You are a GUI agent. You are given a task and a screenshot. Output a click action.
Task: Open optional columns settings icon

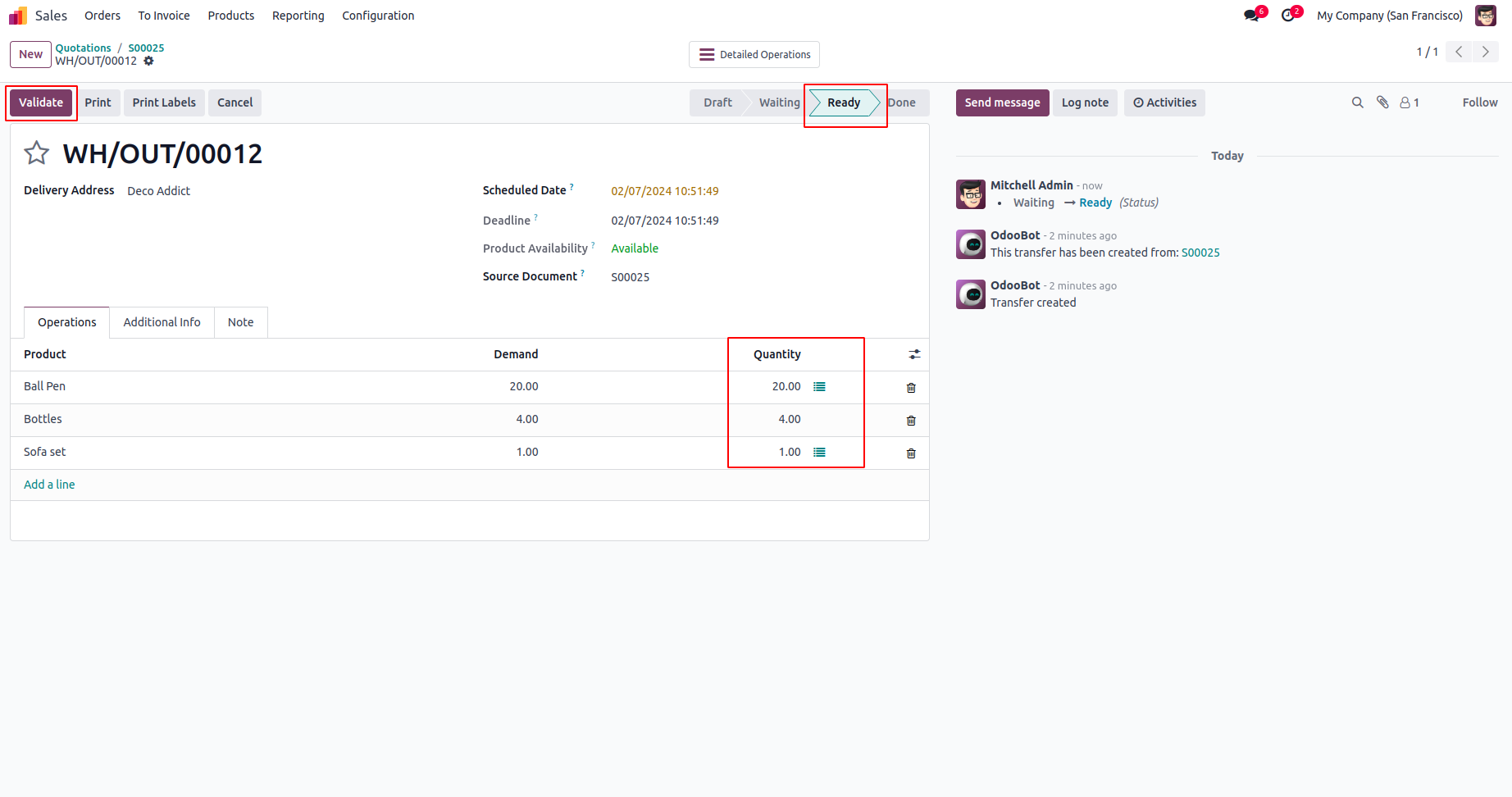click(914, 354)
